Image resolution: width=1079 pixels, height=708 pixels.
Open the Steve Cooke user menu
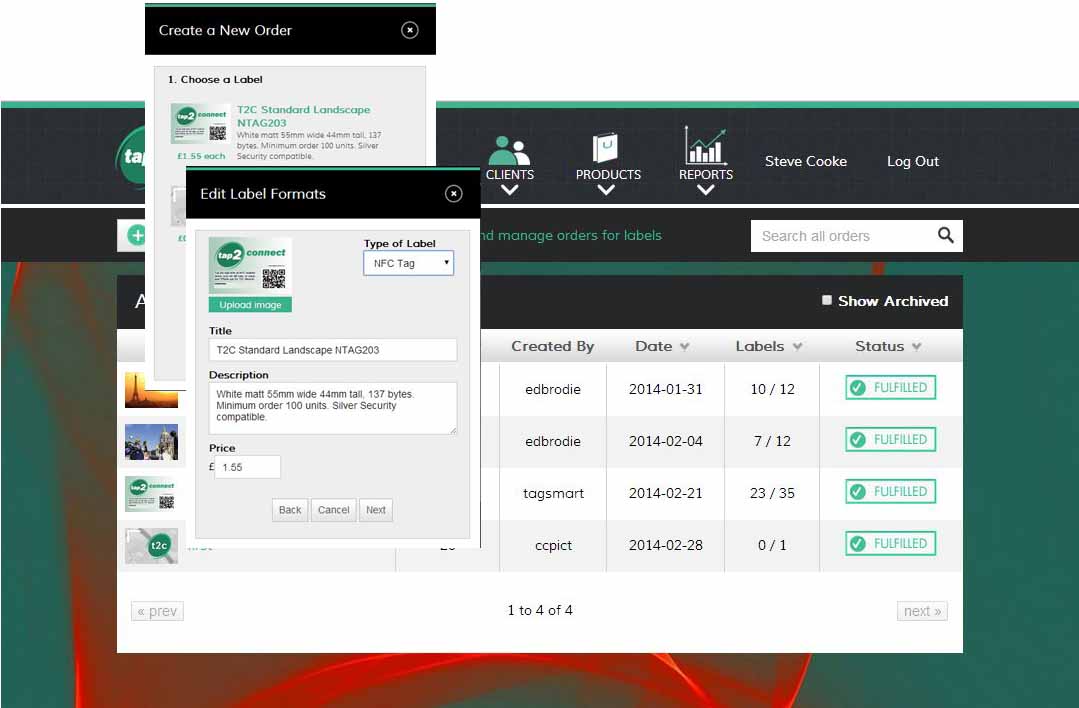[805, 161]
